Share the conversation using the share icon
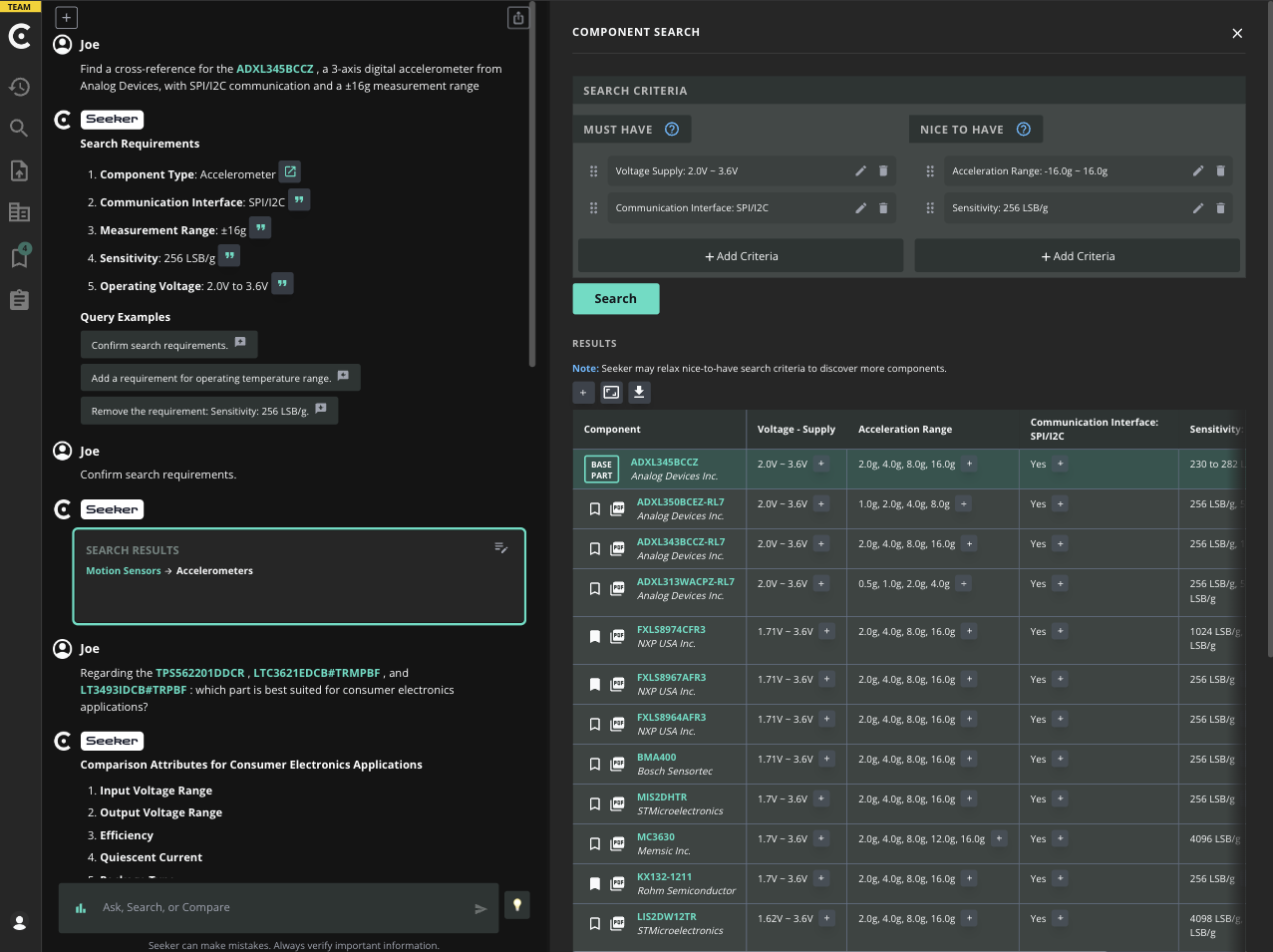This screenshot has width=1273, height=952. (x=518, y=18)
